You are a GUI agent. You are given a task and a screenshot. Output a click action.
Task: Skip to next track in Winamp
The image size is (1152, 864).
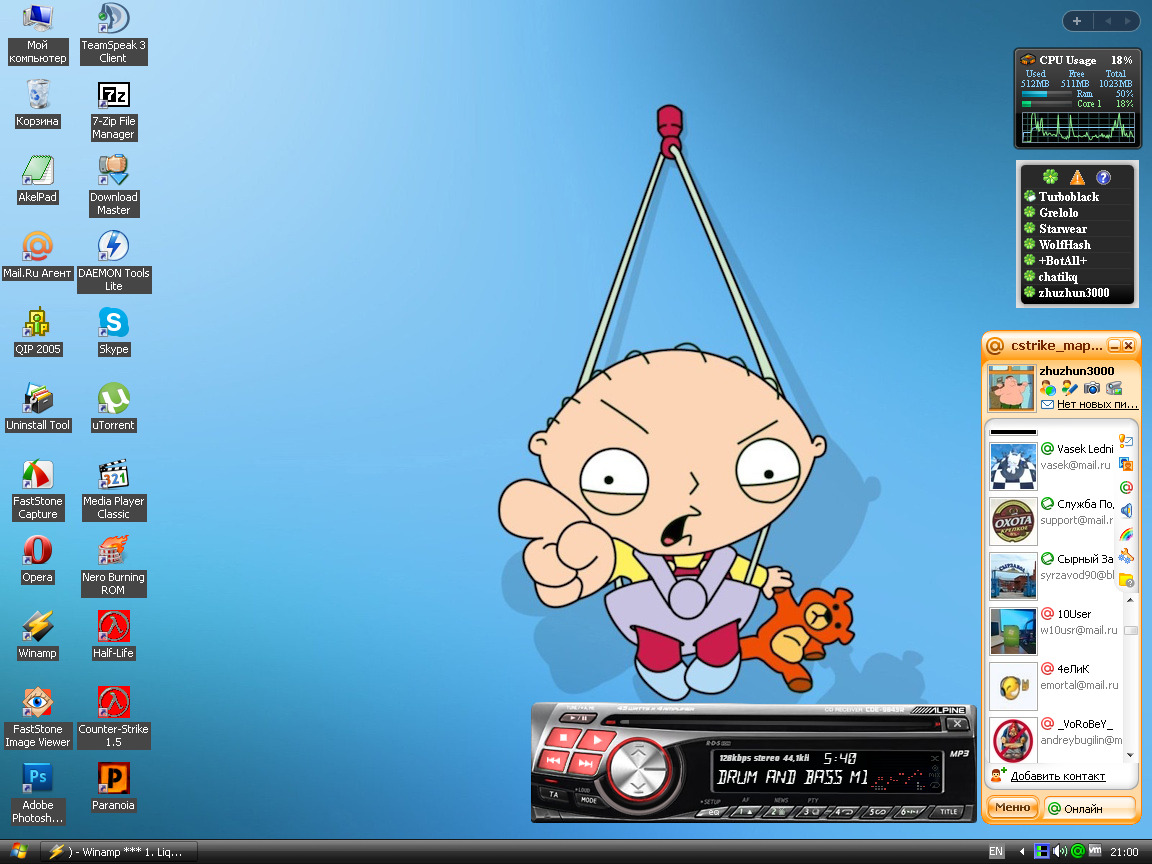(586, 763)
